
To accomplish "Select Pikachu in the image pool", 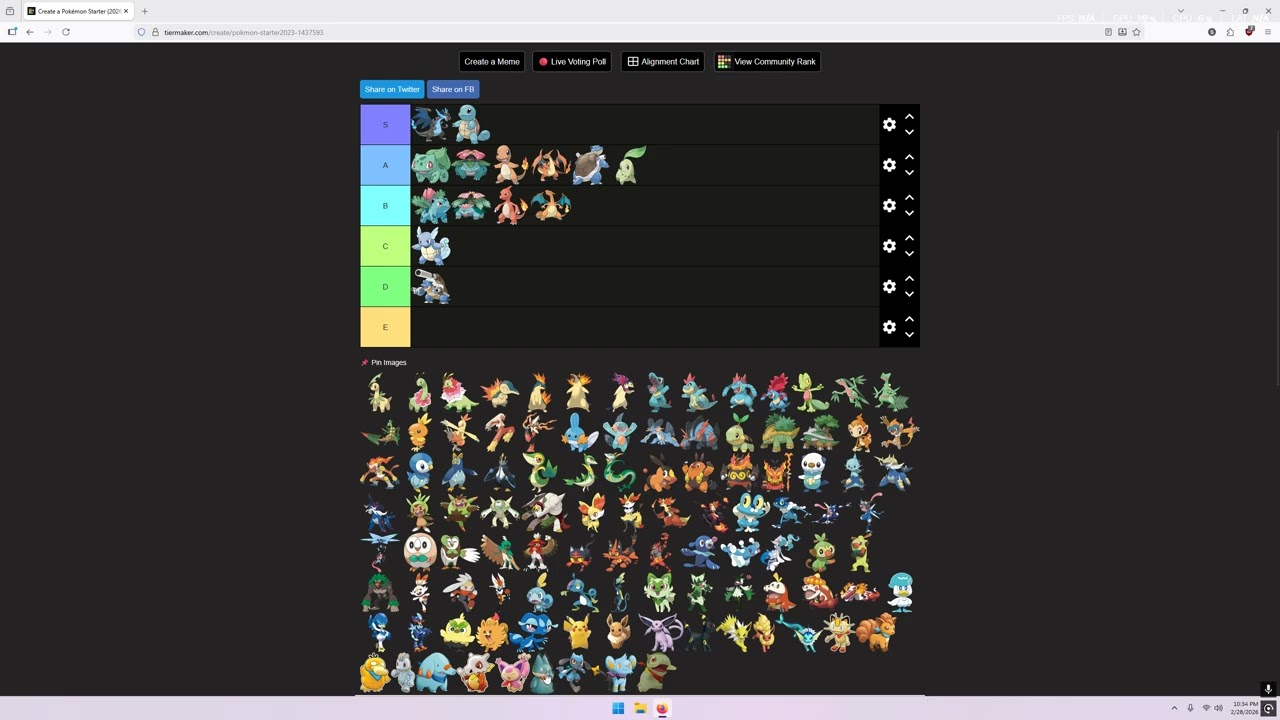I will pos(578,632).
